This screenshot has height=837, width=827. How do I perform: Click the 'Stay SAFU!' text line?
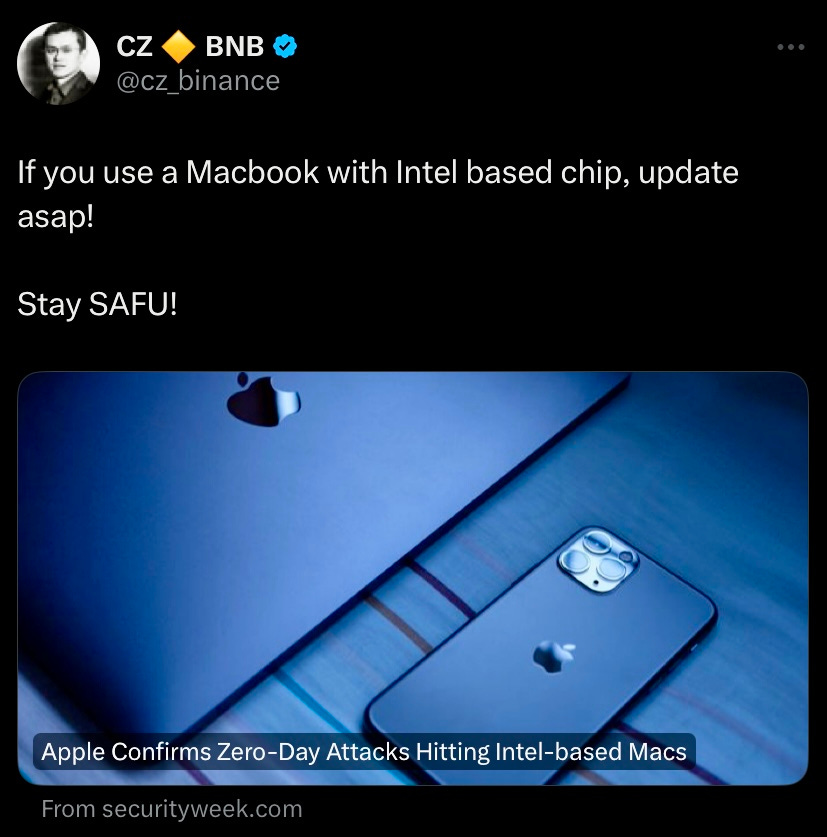[x=97, y=304]
